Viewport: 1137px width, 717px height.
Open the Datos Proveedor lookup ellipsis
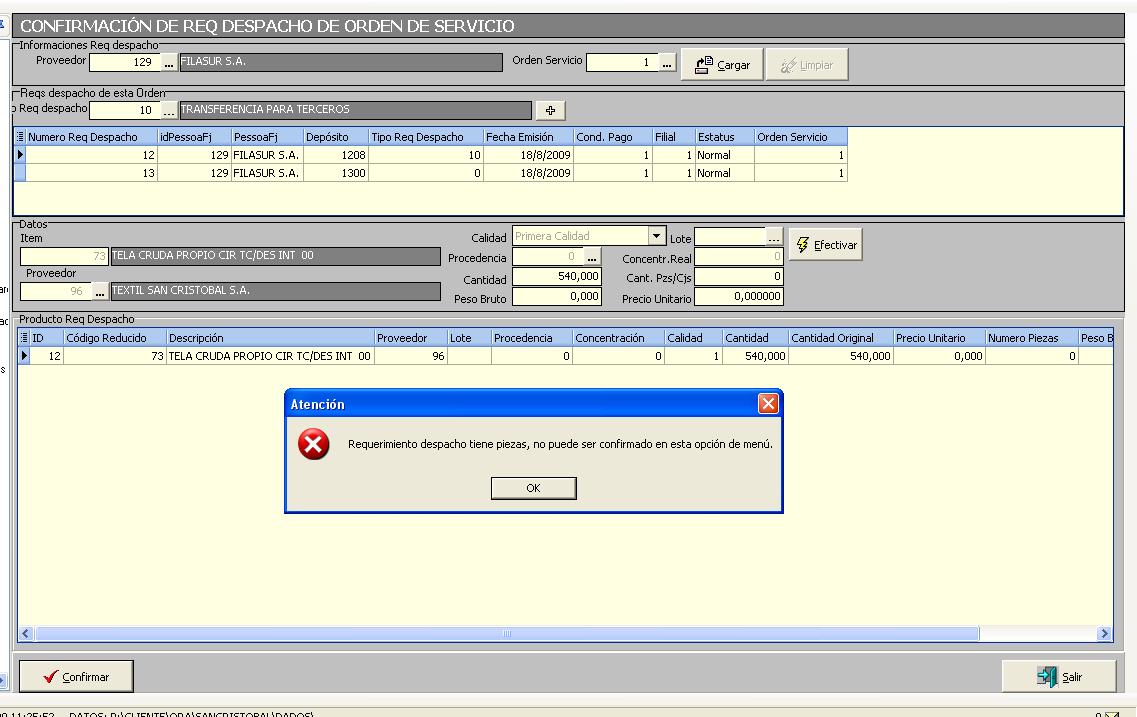pyautogui.click(x=99, y=292)
